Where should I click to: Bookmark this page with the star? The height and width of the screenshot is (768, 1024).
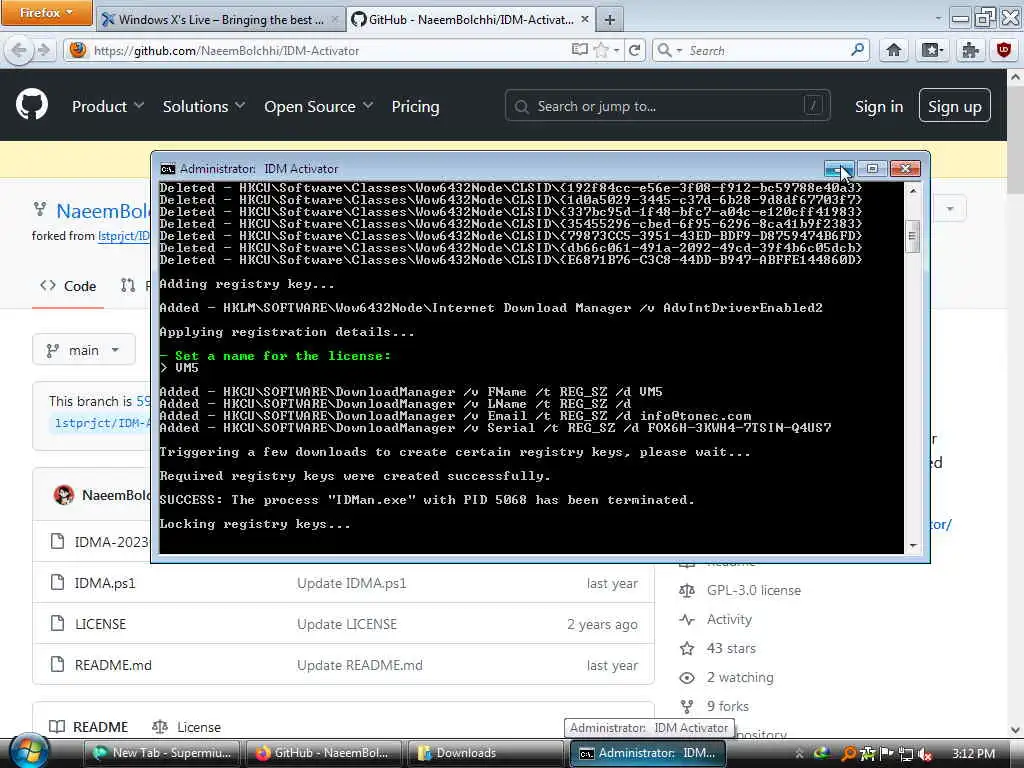pos(601,50)
